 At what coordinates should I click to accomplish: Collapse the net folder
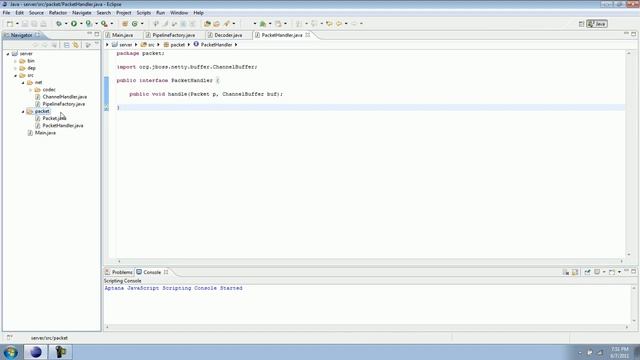pos(23,82)
